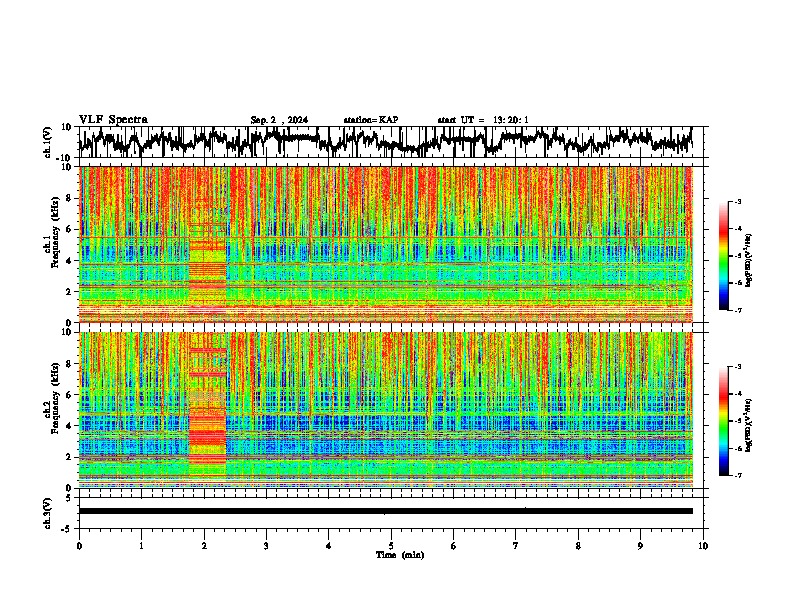
Task: Click the "station=KAP" header label
Action: [x=371, y=120]
